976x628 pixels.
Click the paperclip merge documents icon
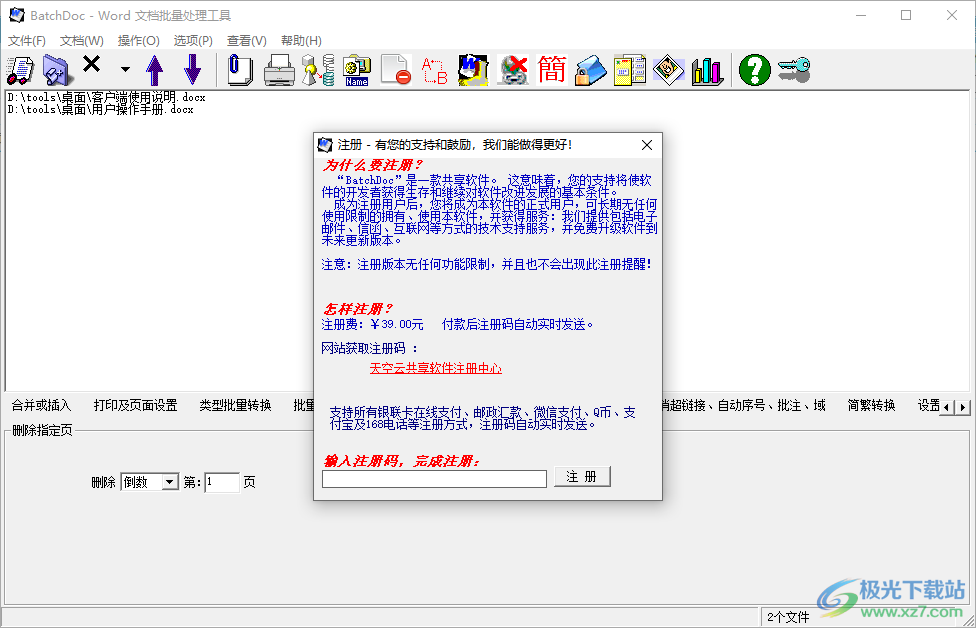pos(240,70)
